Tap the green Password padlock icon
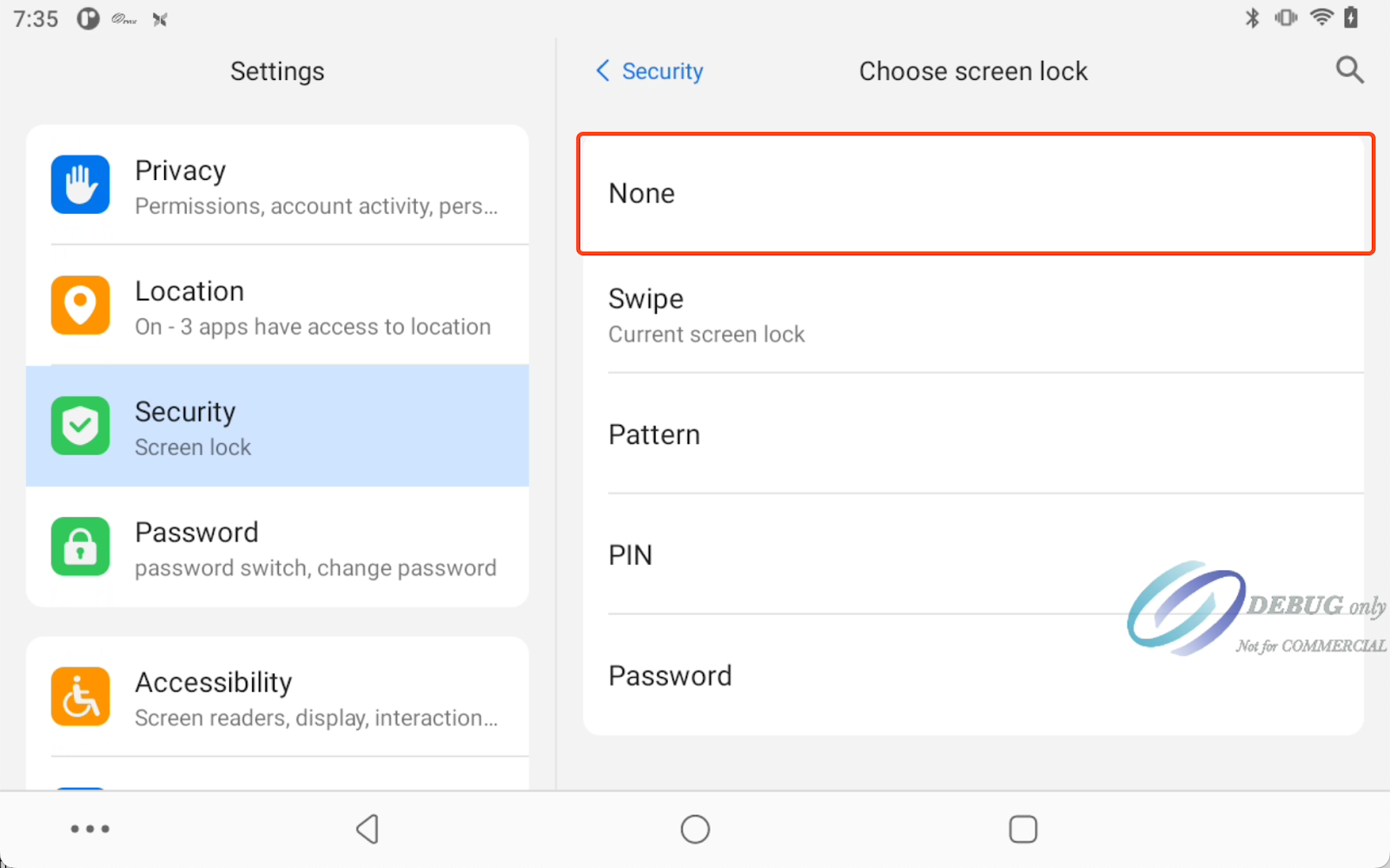This screenshot has width=1390, height=868. (x=80, y=547)
